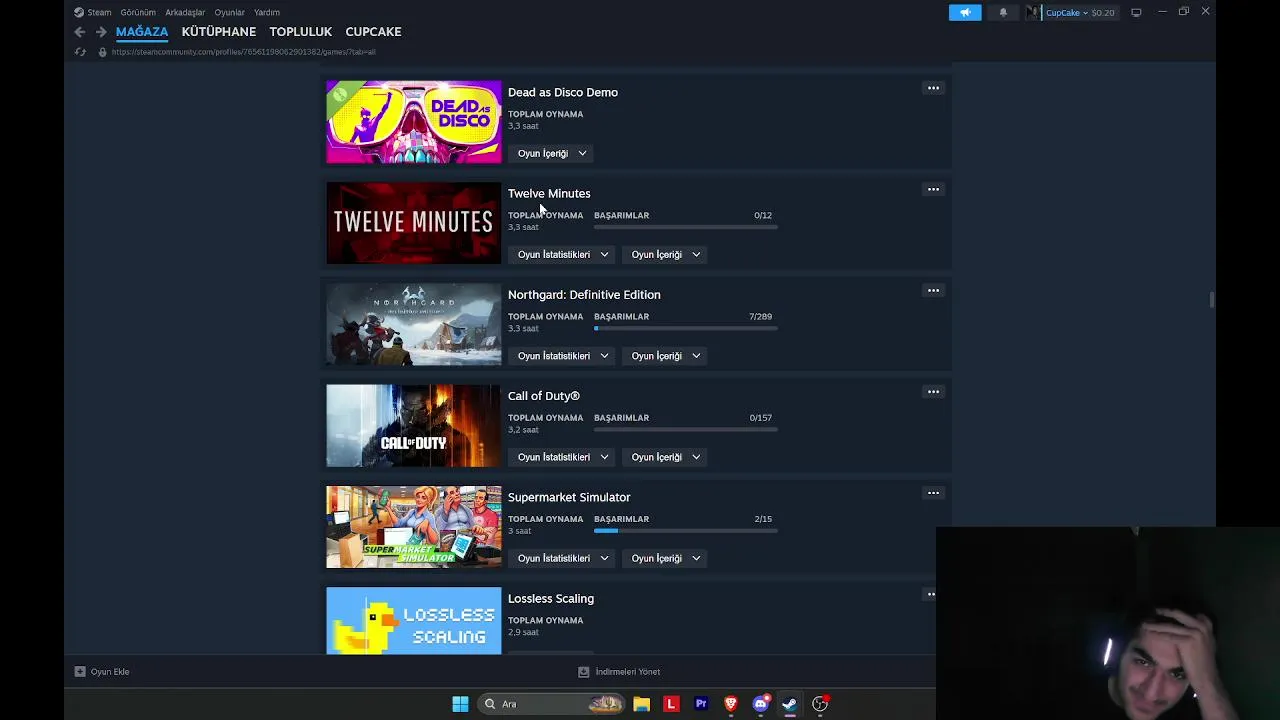The width and height of the screenshot is (1280, 720).
Task: Open the Yardım menu
Action: (x=267, y=12)
